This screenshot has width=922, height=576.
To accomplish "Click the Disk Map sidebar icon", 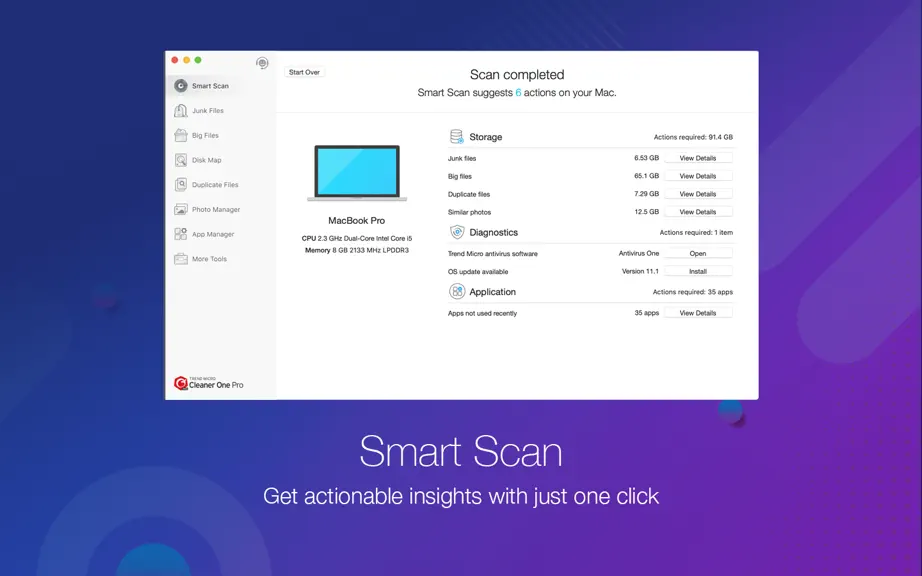I will (181, 160).
